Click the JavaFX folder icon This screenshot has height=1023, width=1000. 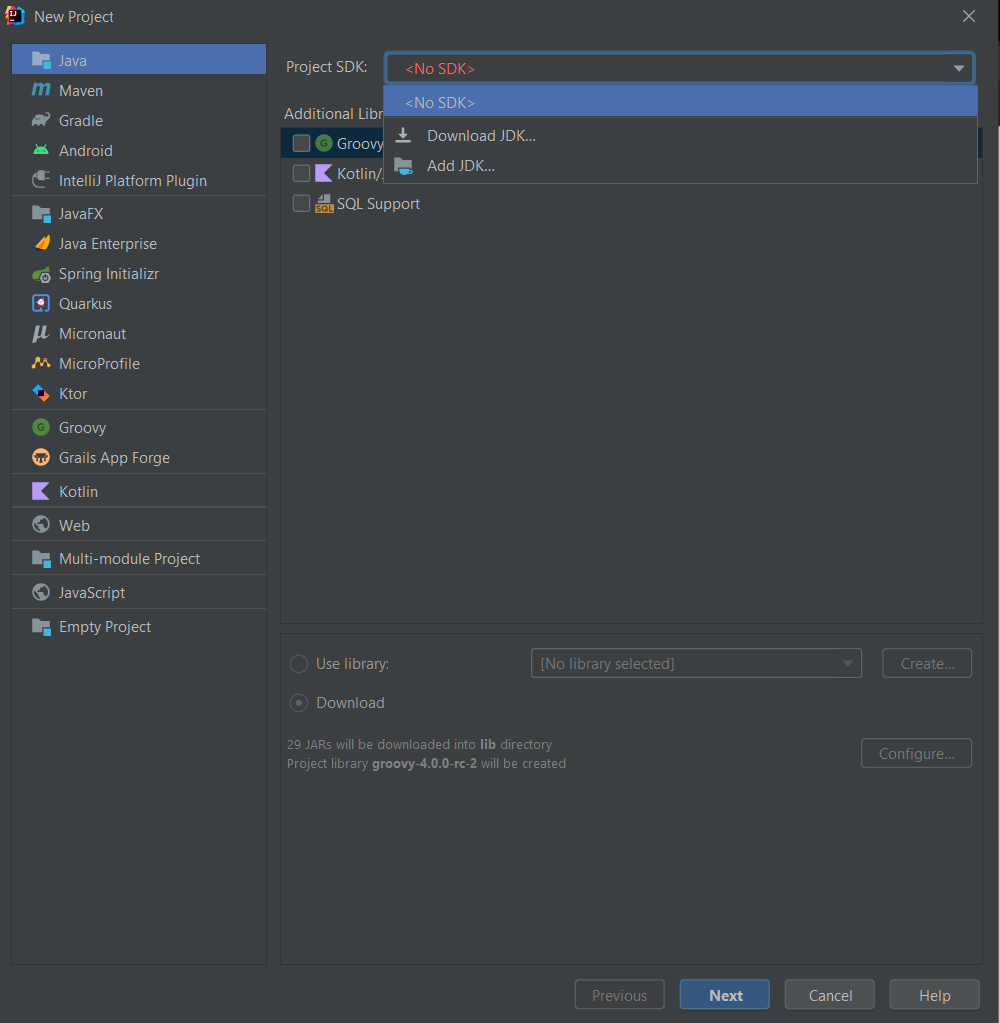[x=41, y=213]
